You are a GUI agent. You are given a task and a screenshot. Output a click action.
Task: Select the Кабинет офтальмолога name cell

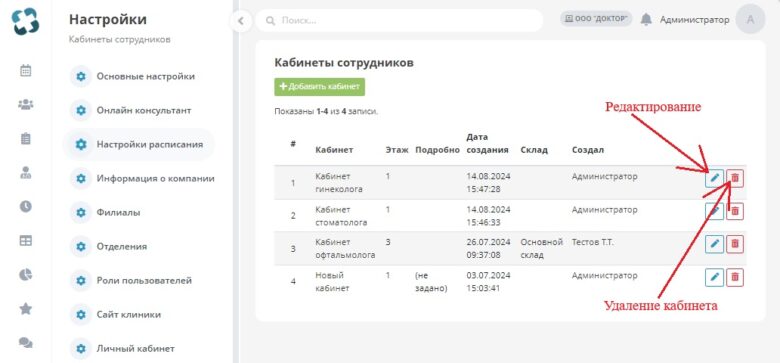[x=345, y=248]
